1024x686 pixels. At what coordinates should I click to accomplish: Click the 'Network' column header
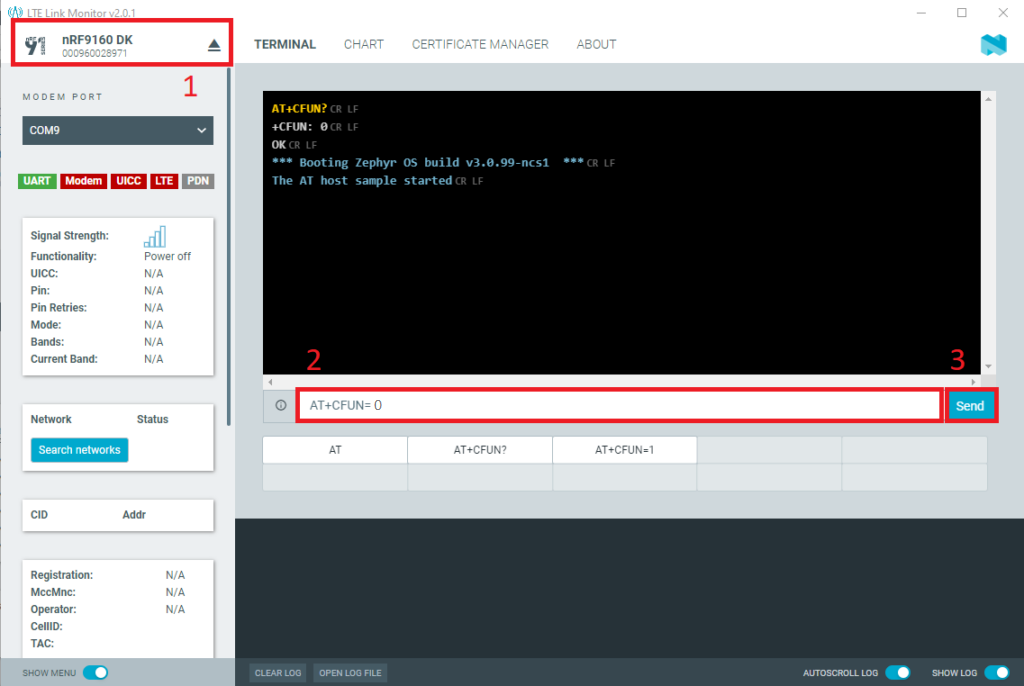(51, 419)
